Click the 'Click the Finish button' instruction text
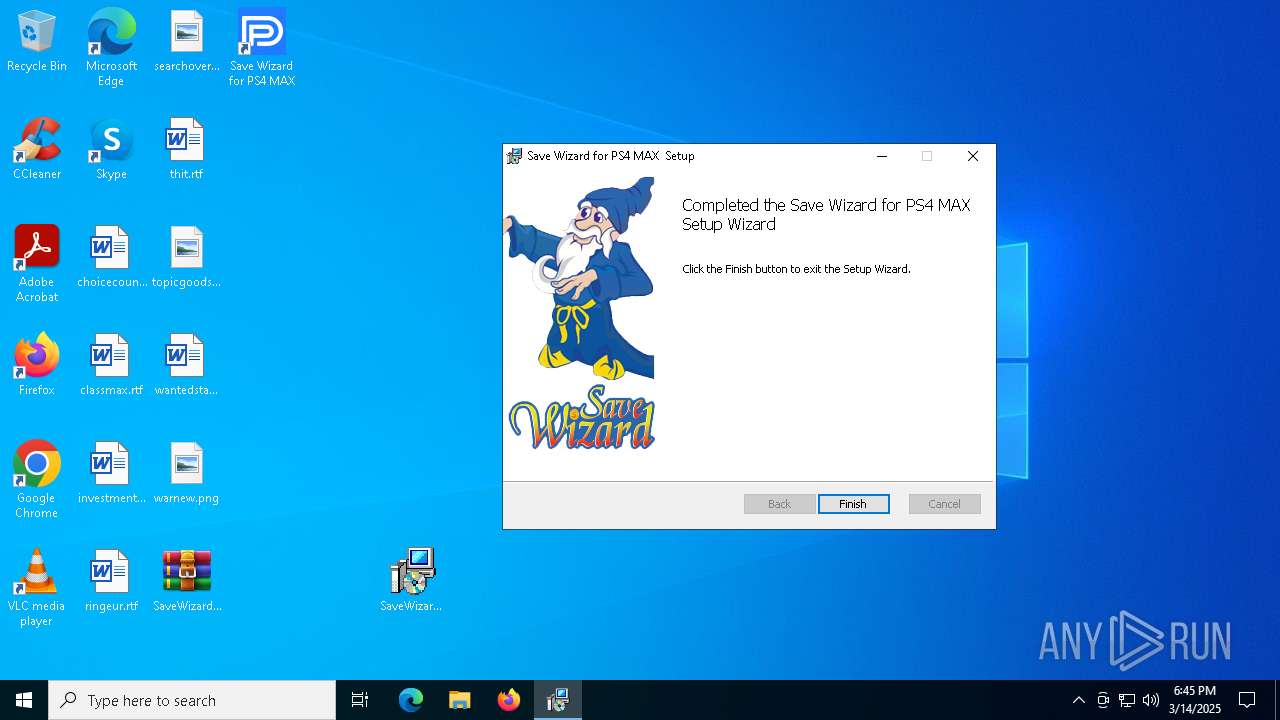1280x720 pixels. coord(796,269)
